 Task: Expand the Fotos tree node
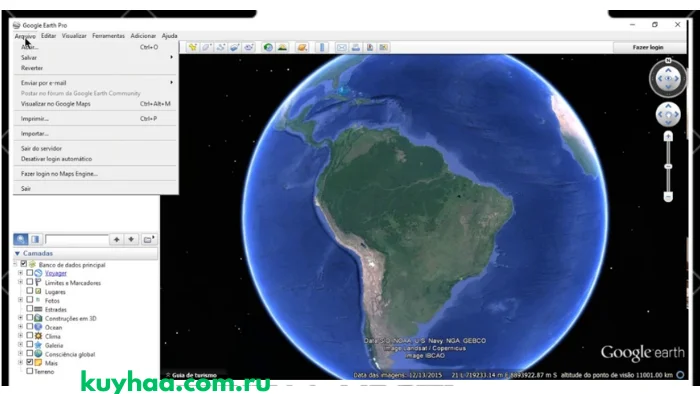tap(21, 300)
